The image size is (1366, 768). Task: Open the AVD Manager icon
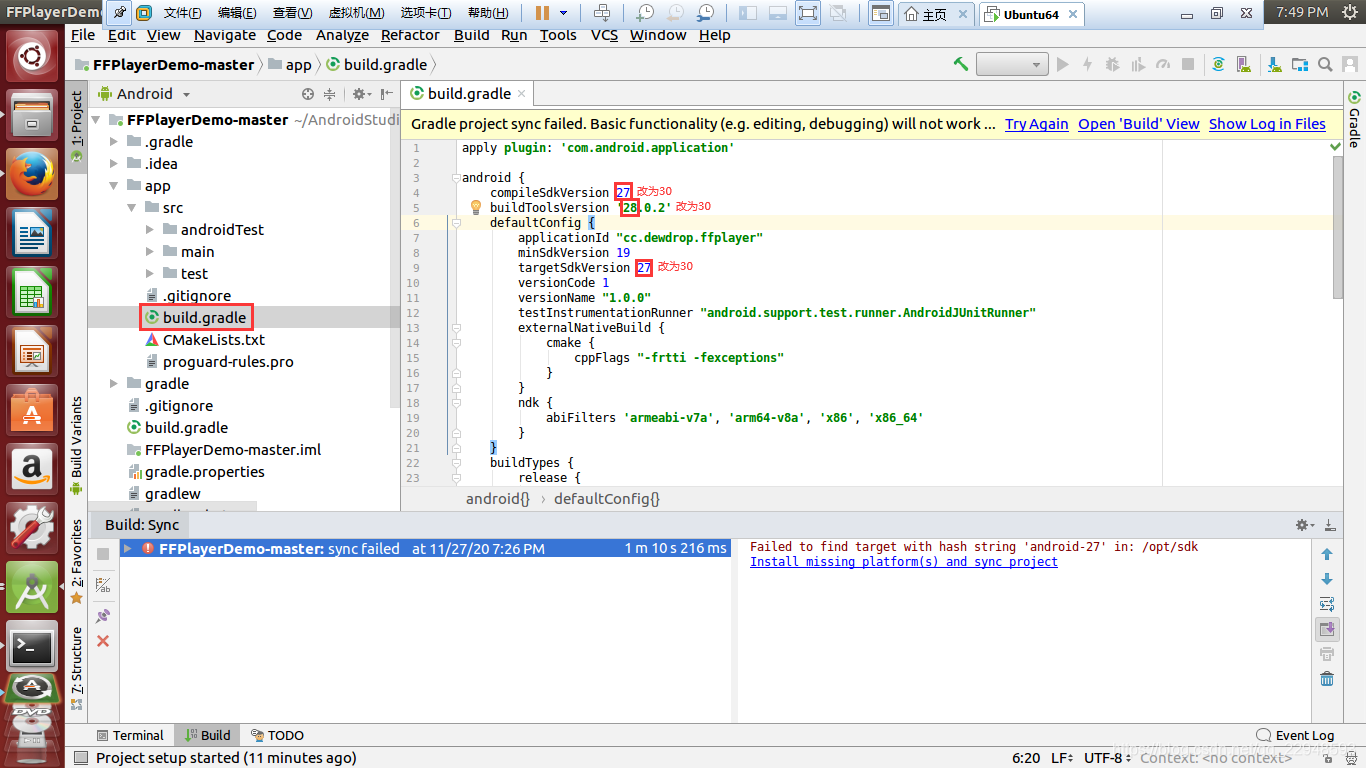pyautogui.click(x=1243, y=63)
